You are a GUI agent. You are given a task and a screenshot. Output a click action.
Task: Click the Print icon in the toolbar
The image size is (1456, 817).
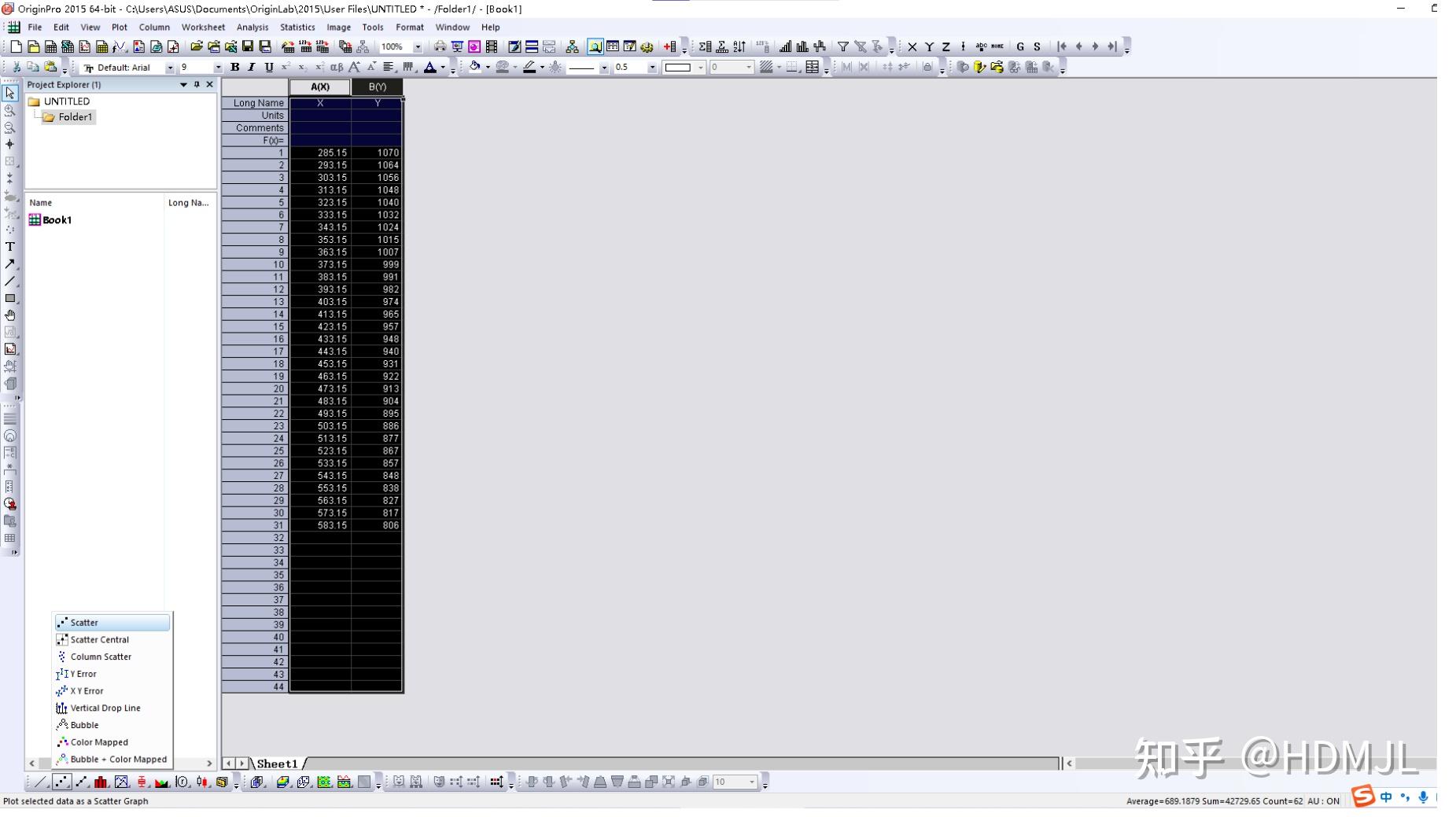point(440,47)
